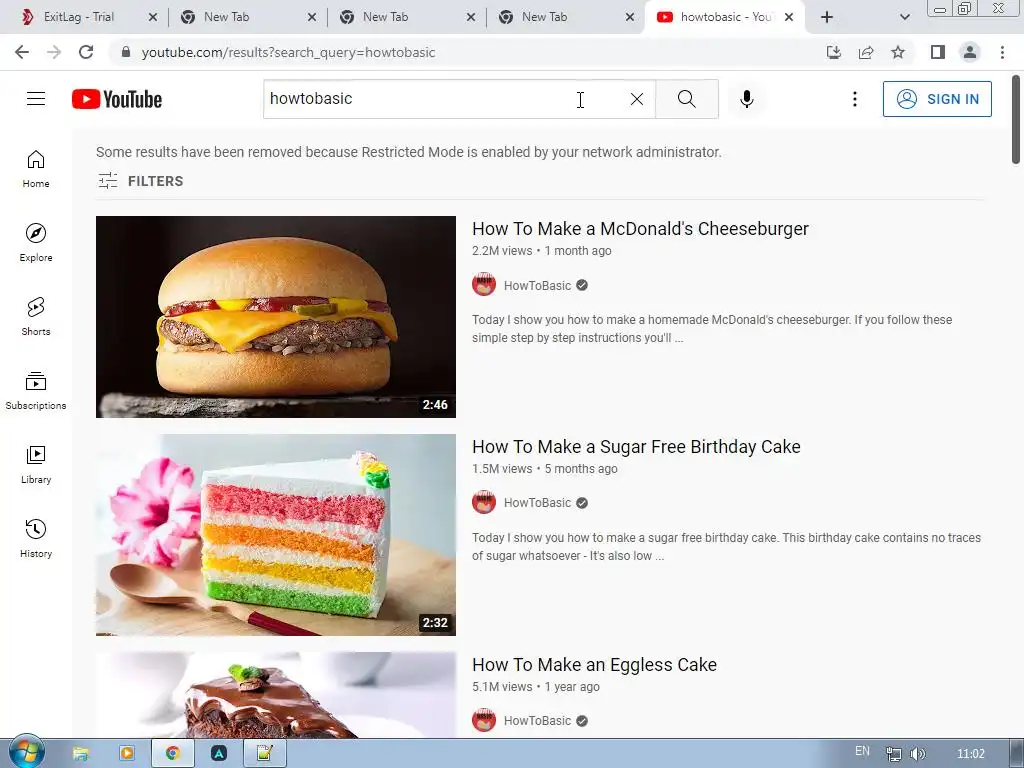Open the Chrome profile avatar
The width and height of the screenshot is (1024, 768).
pyautogui.click(x=970, y=52)
